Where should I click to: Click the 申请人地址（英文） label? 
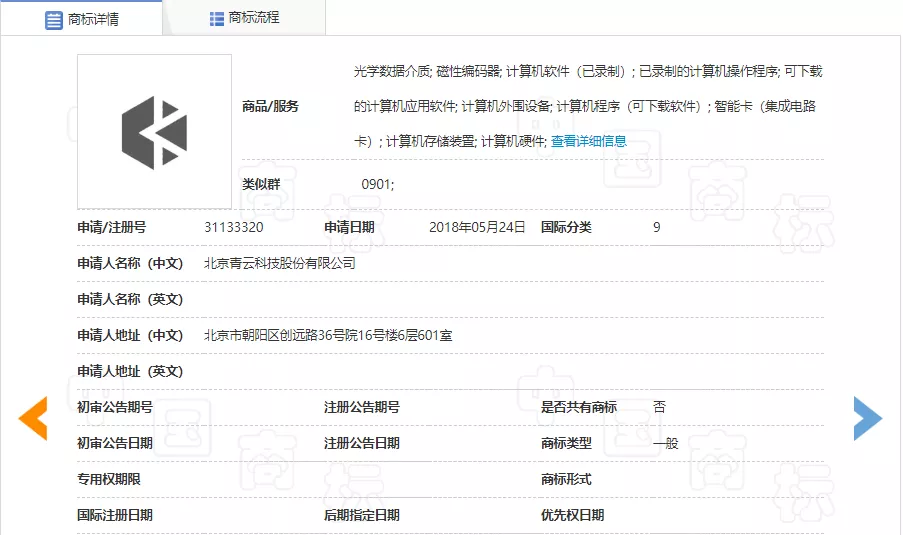[130, 371]
